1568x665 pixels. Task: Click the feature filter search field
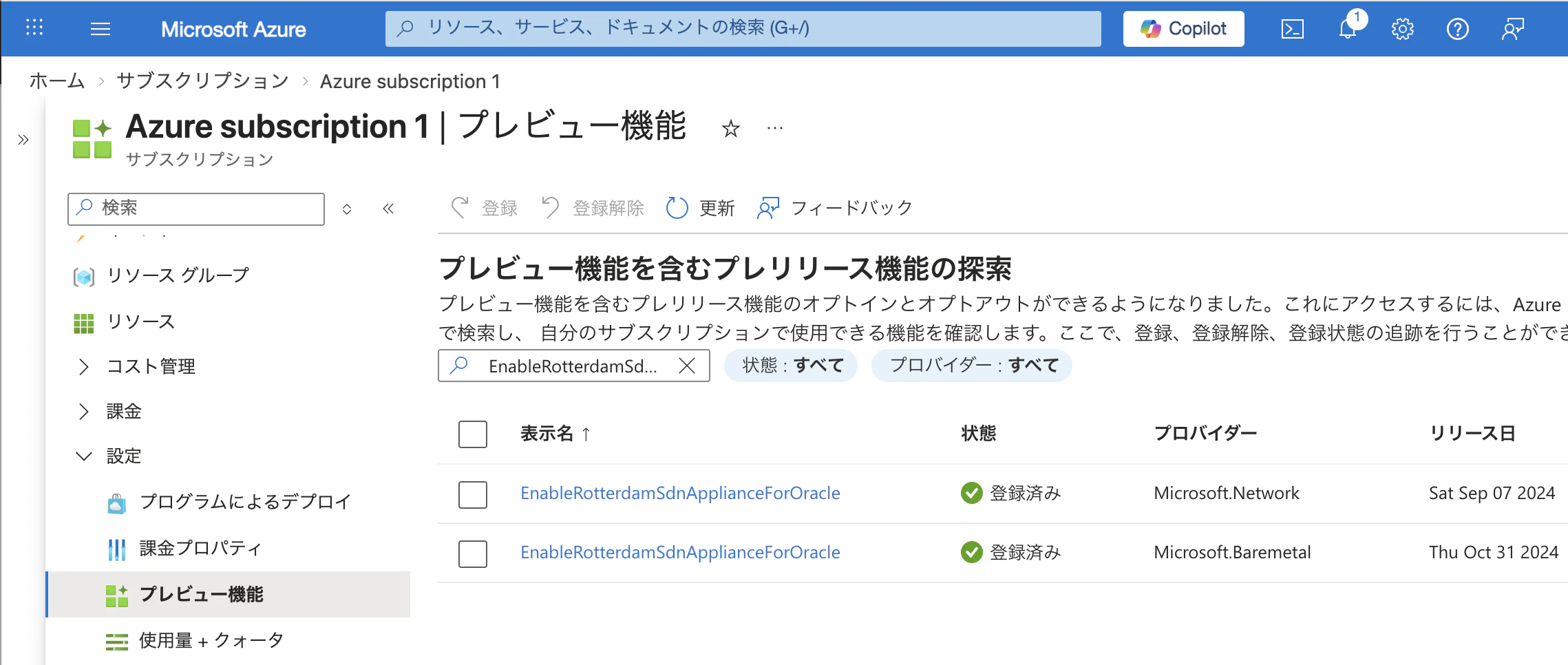tap(573, 366)
